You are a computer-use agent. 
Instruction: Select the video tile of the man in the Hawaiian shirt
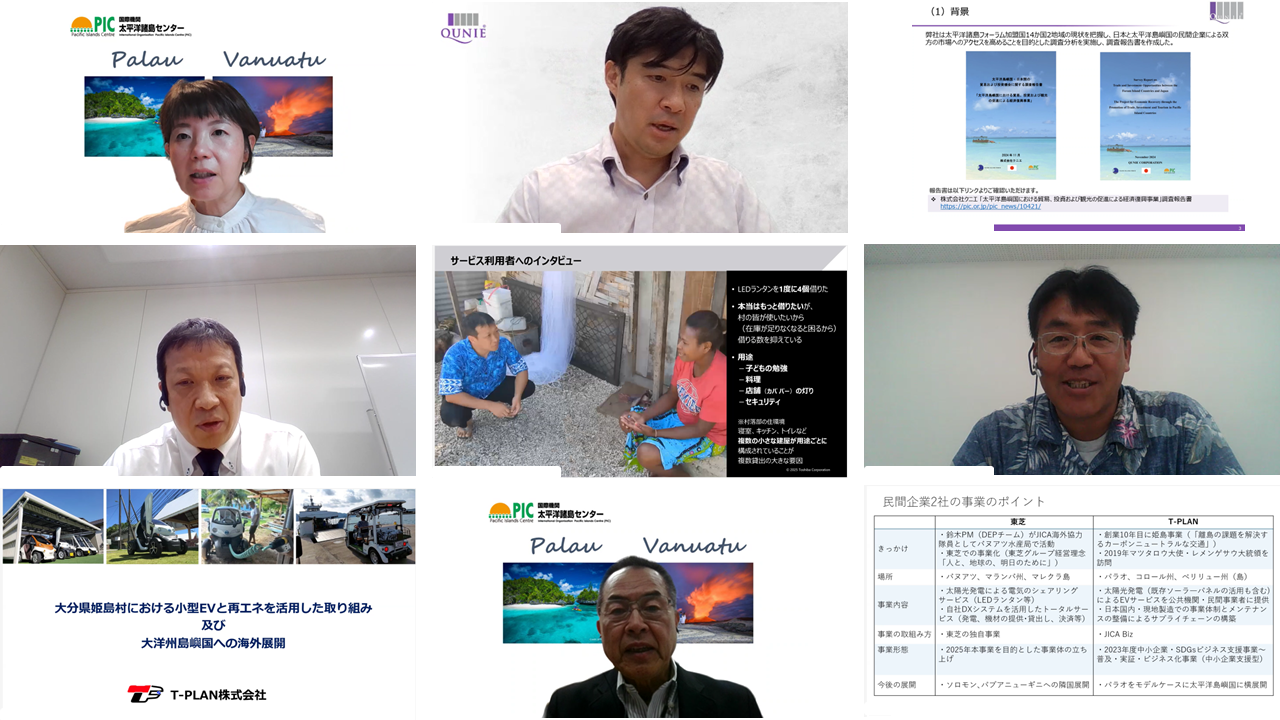coord(1072,359)
